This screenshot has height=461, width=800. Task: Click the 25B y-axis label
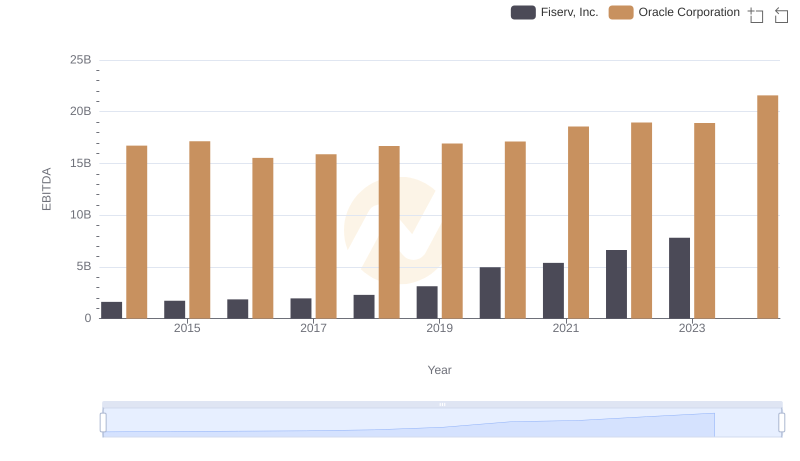pos(81,60)
